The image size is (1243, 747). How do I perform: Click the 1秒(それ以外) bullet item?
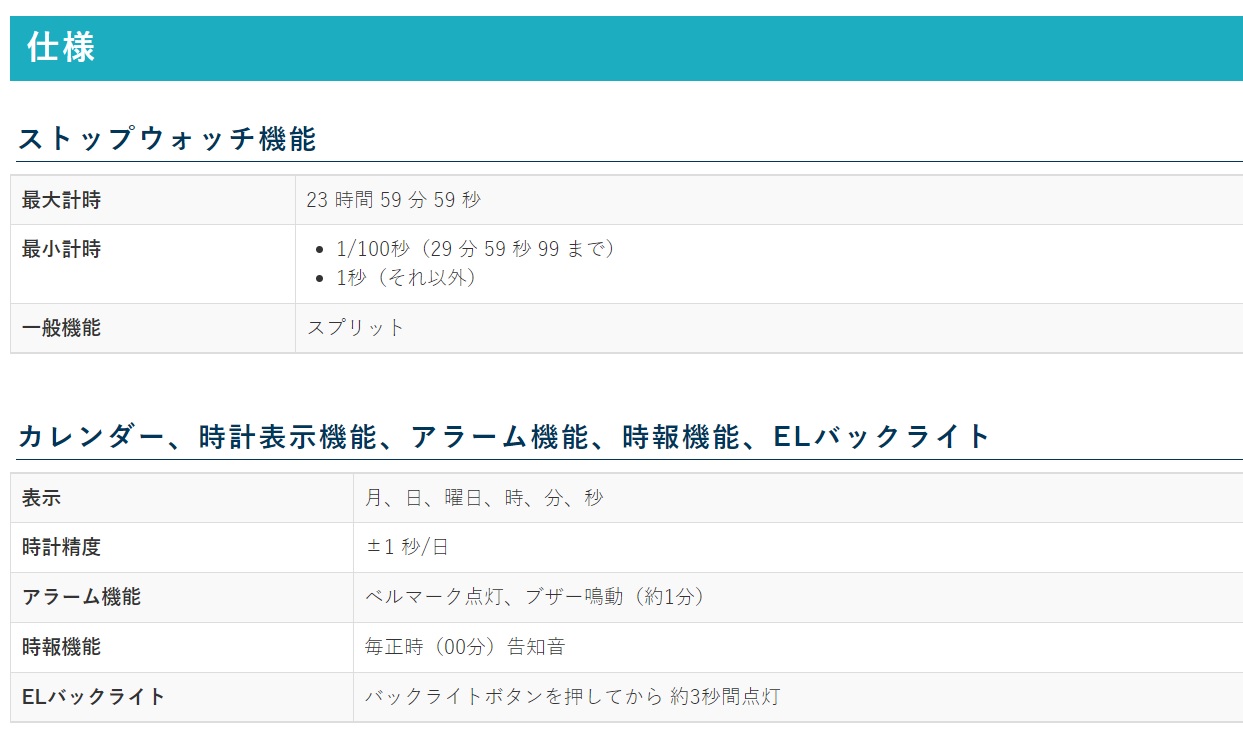point(406,278)
